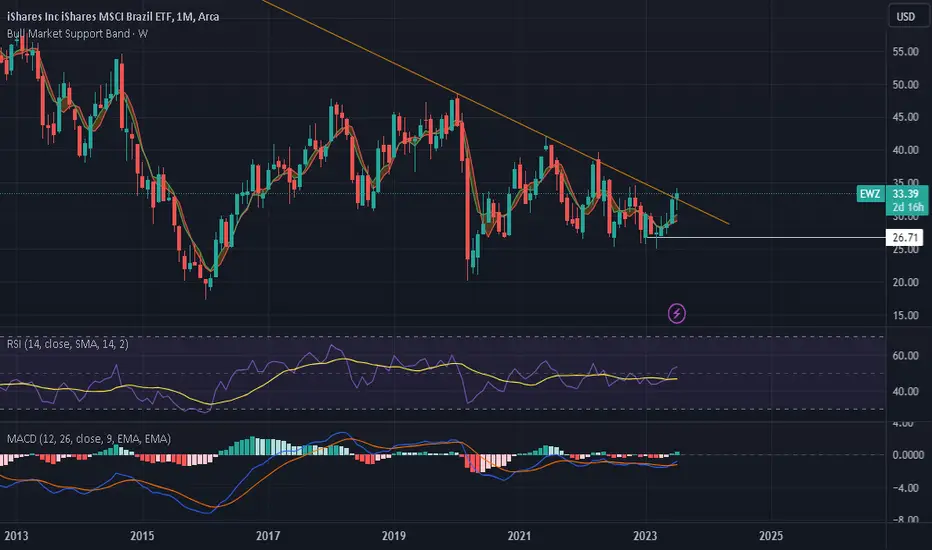Viewport: 932px width, 550px height.
Task: Click the 2019 time axis label
Action: click(x=393, y=536)
